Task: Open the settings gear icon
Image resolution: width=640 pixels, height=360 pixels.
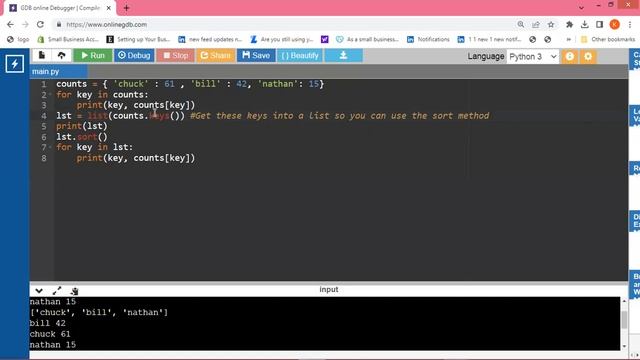Action: pos(588,56)
